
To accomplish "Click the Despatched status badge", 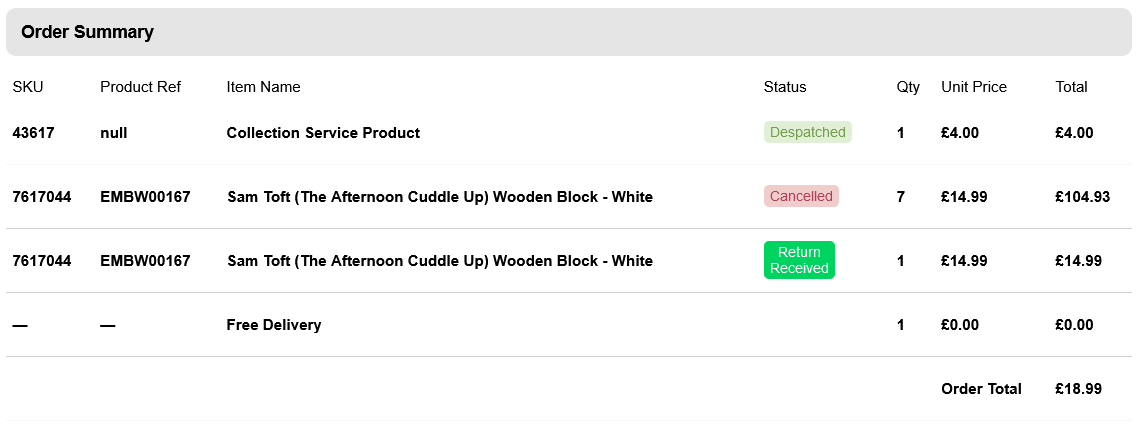I will (x=807, y=132).
